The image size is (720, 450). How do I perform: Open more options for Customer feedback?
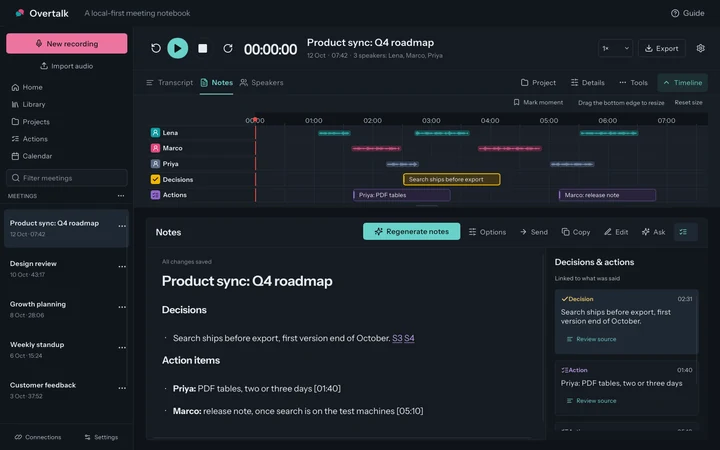click(122, 388)
